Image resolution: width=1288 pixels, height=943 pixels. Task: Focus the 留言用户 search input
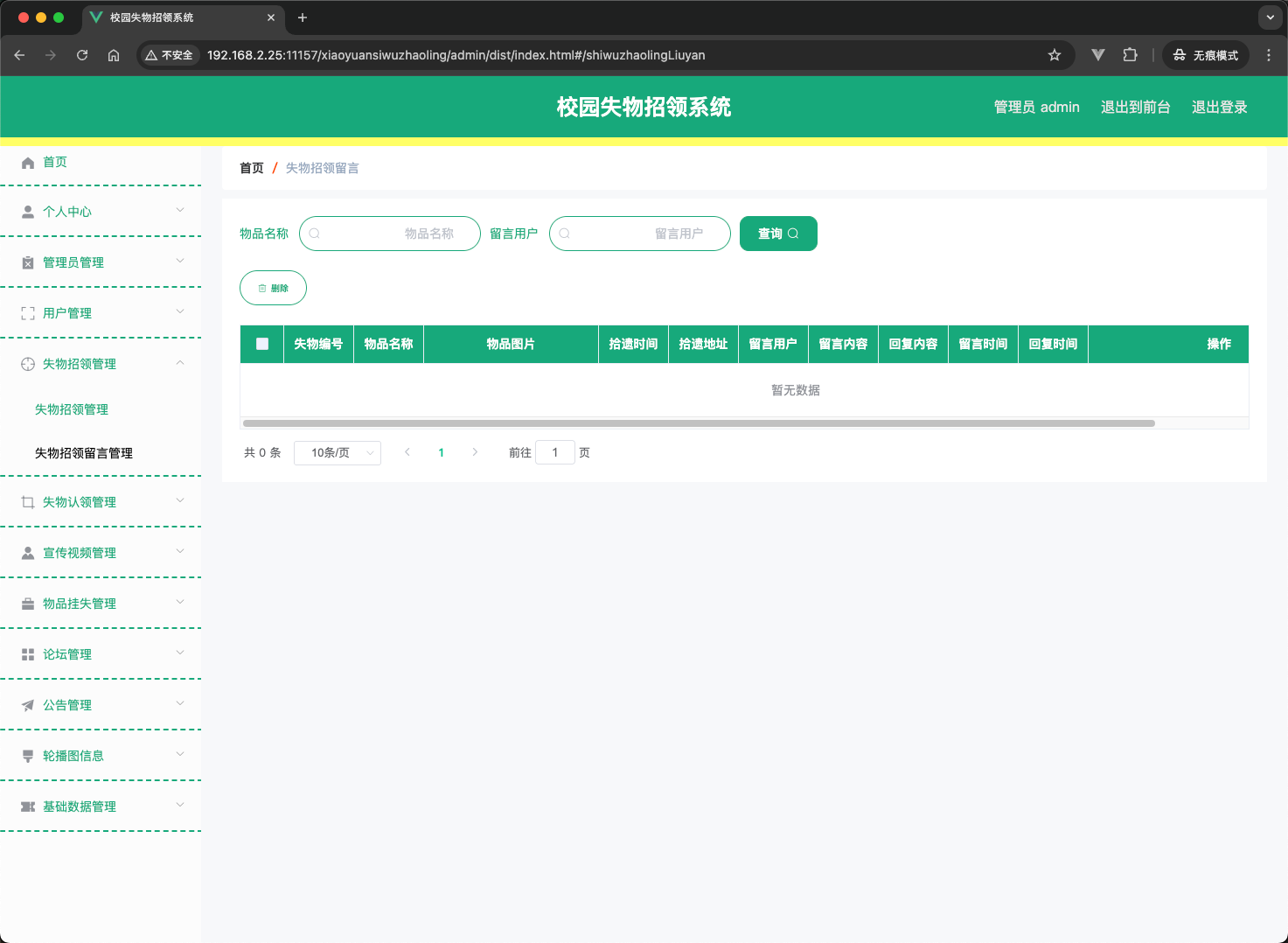pyautogui.click(x=640, y=234)
